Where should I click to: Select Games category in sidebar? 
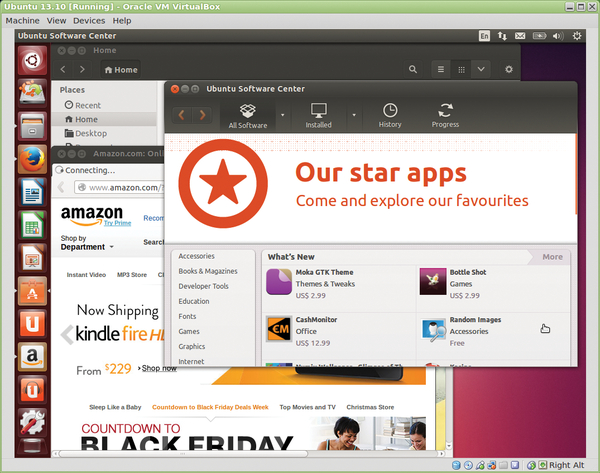point(189,331)
